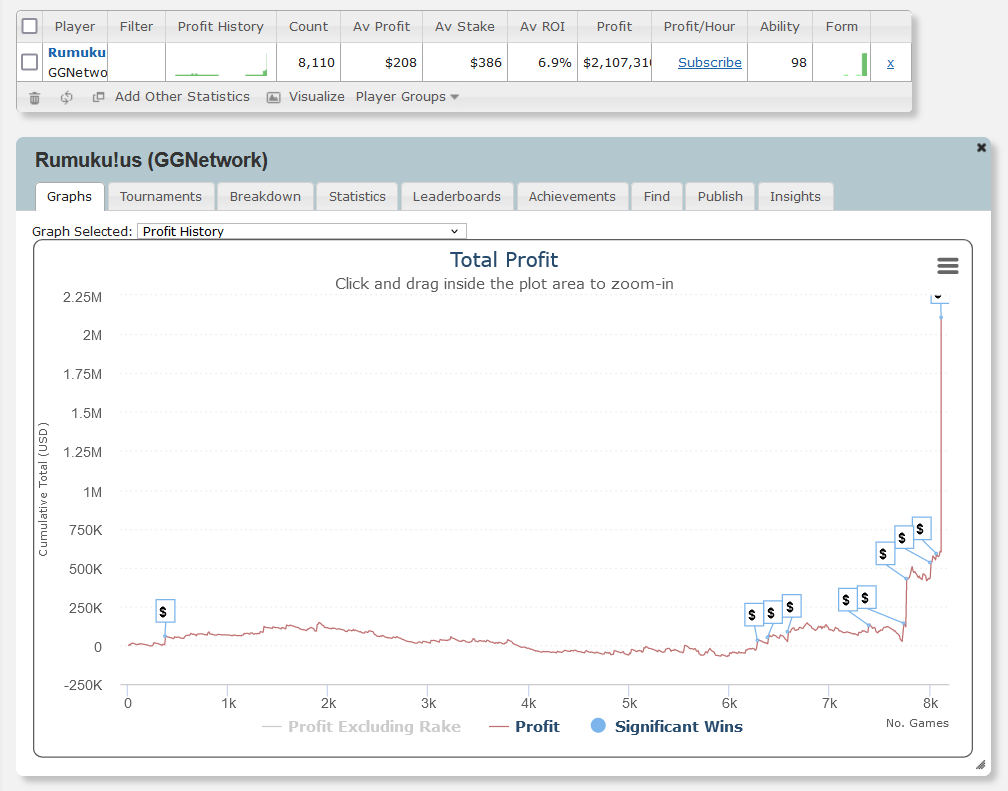Open the Graph Selected dropdown

(301, 231)
